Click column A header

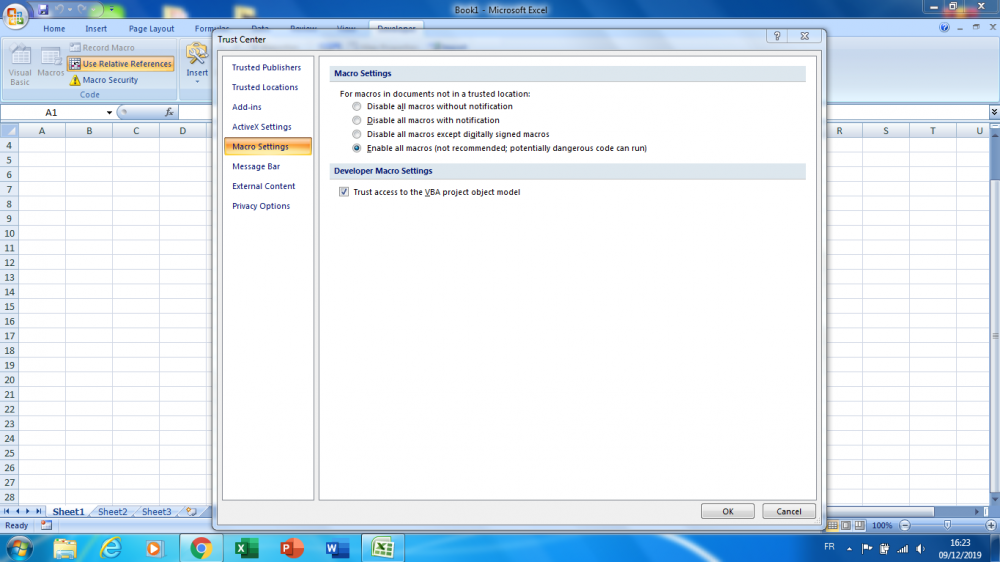[42, 131]
